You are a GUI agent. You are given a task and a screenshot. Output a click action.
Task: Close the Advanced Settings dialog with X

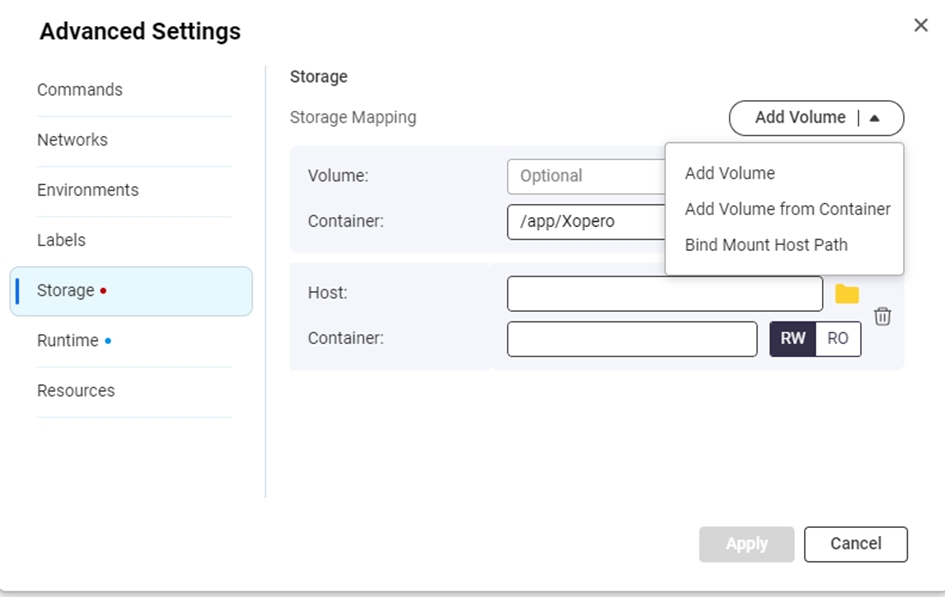point(921,26)
